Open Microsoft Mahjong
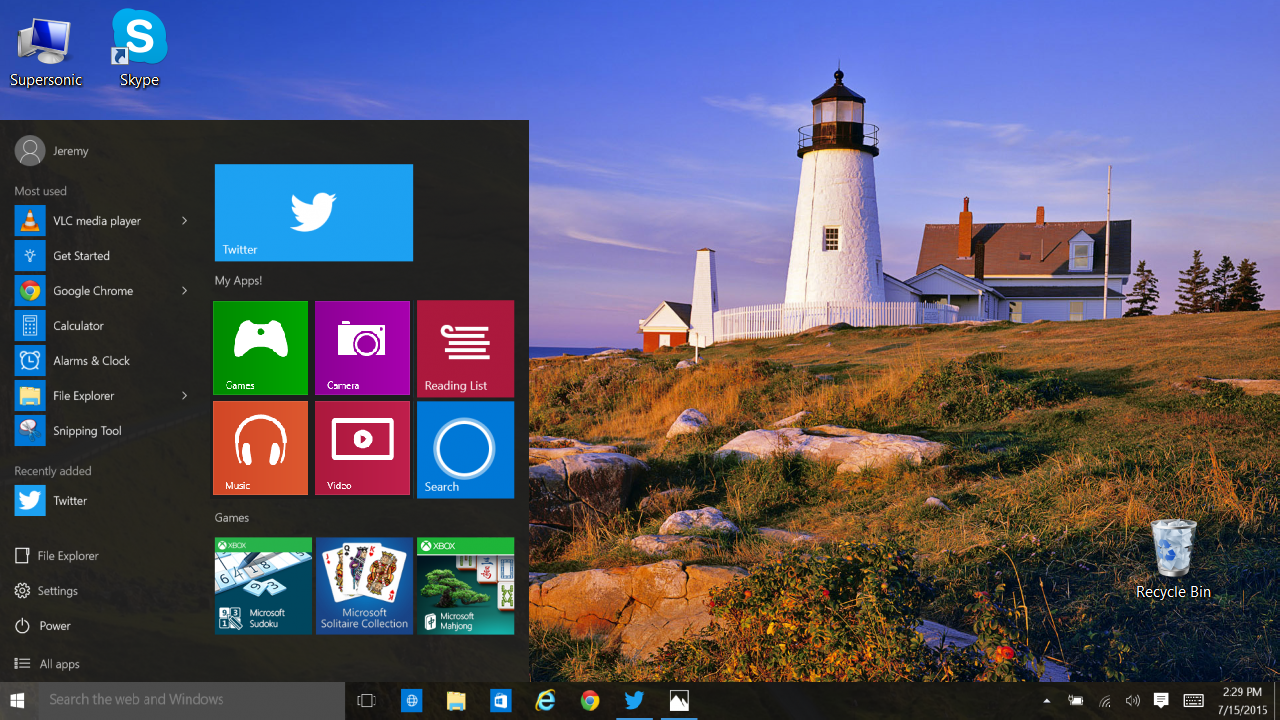This screenshot has height=720, width=1280. [465, 585]
